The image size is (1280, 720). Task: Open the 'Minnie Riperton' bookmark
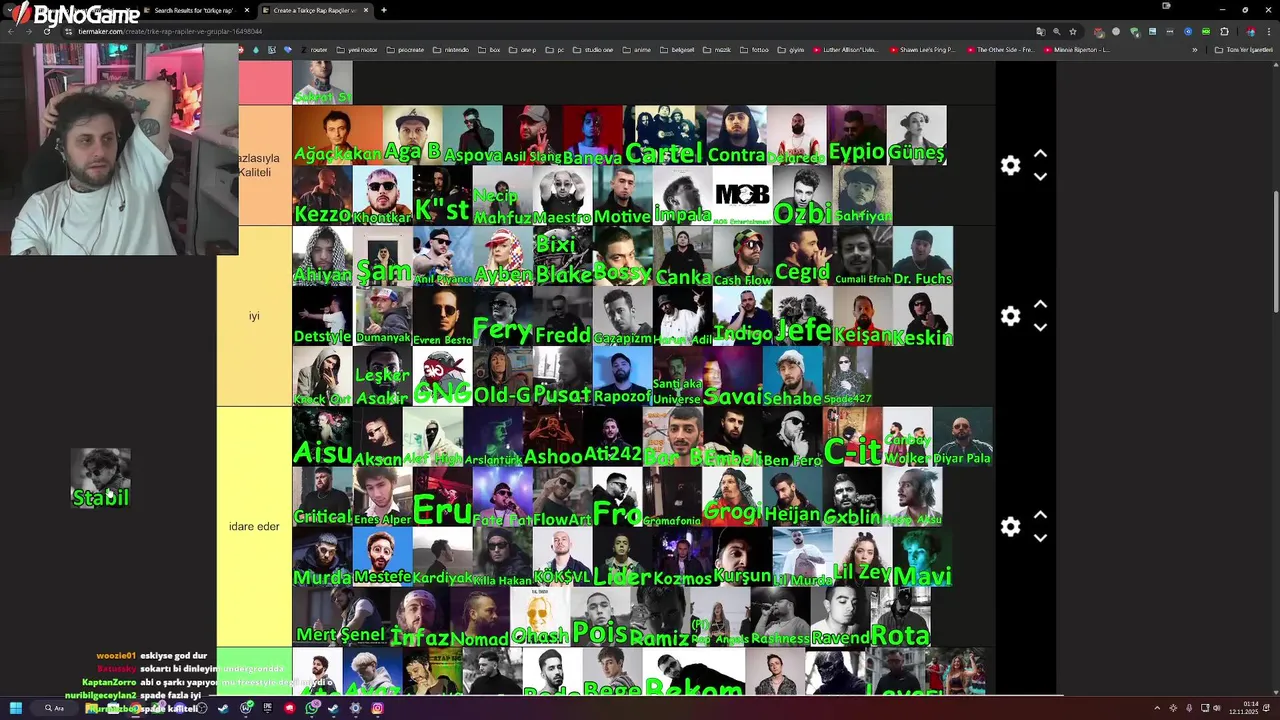(1077, 50)
